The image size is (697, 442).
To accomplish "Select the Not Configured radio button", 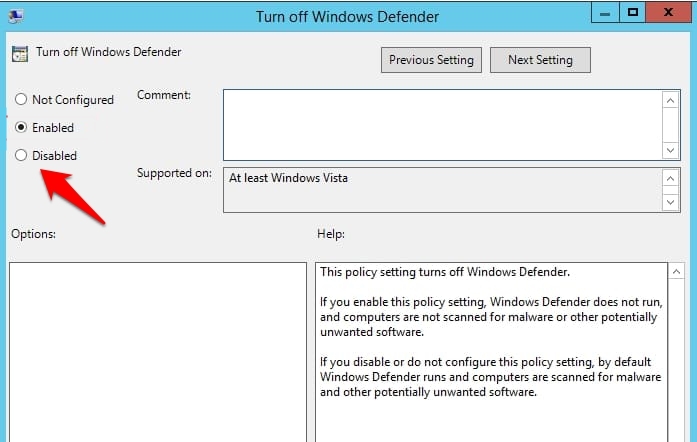I will click(x=21, y=99).
